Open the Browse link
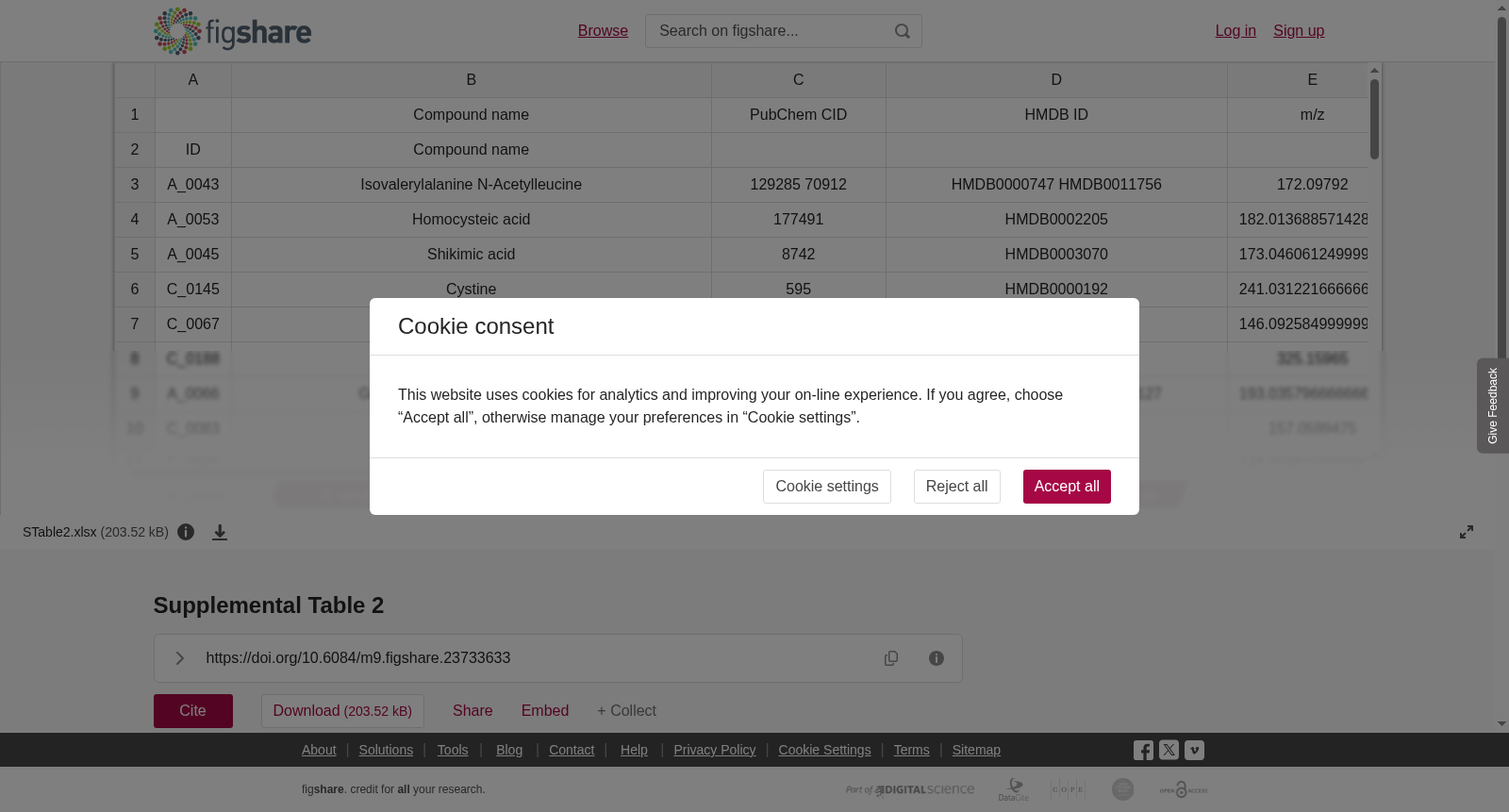 point(603,31)
